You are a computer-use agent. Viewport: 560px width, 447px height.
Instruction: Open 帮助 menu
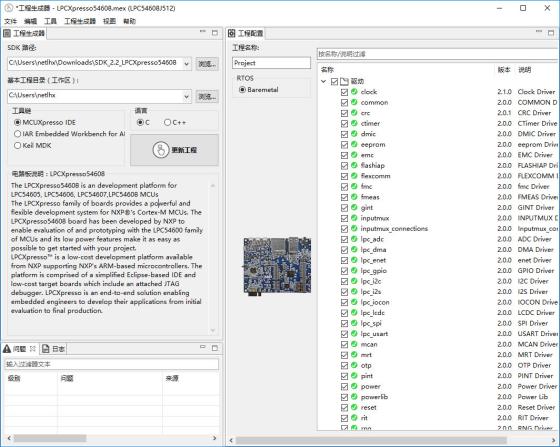129,21
